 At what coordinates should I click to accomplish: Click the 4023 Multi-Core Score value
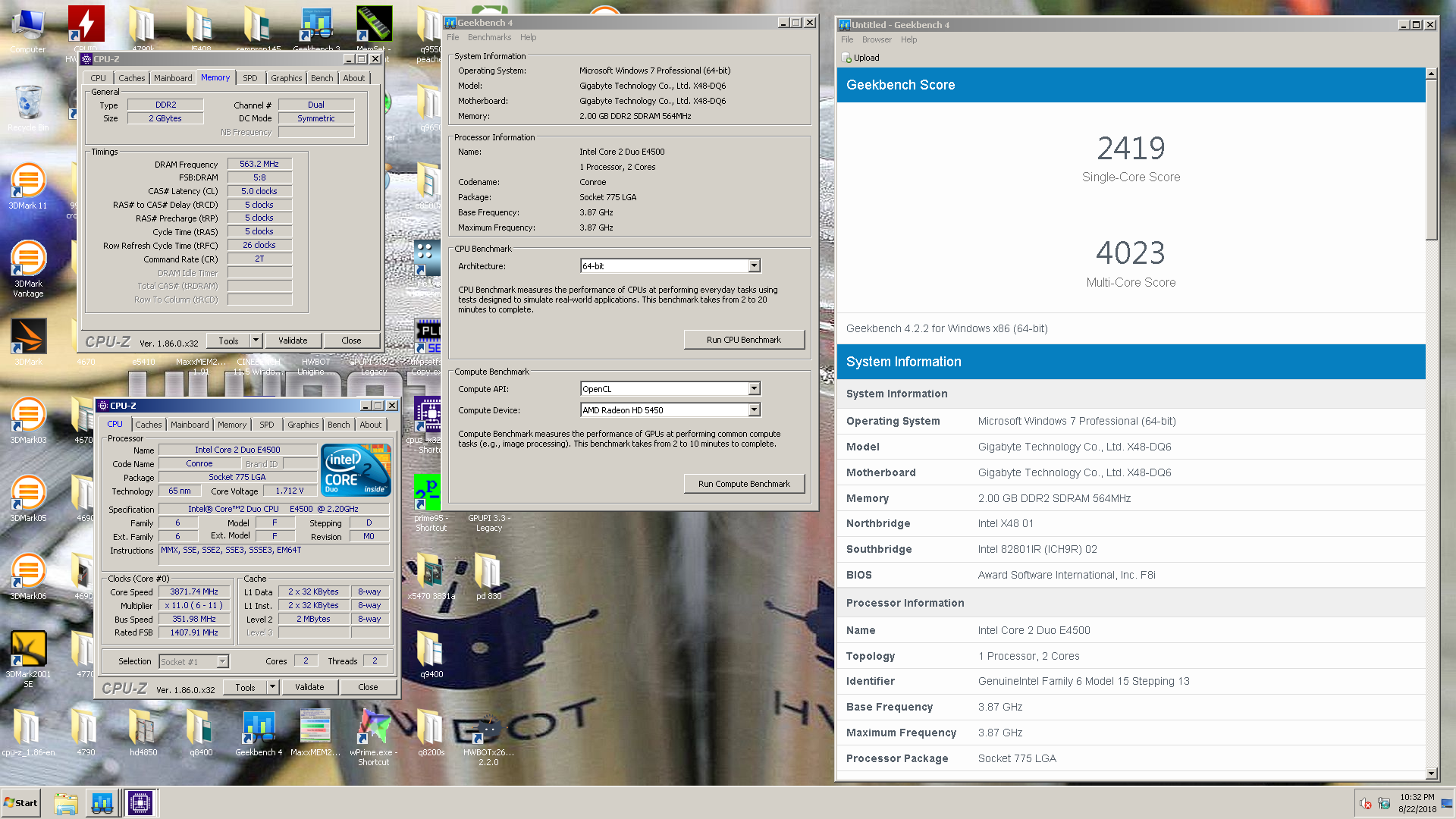click(1131, 253)
